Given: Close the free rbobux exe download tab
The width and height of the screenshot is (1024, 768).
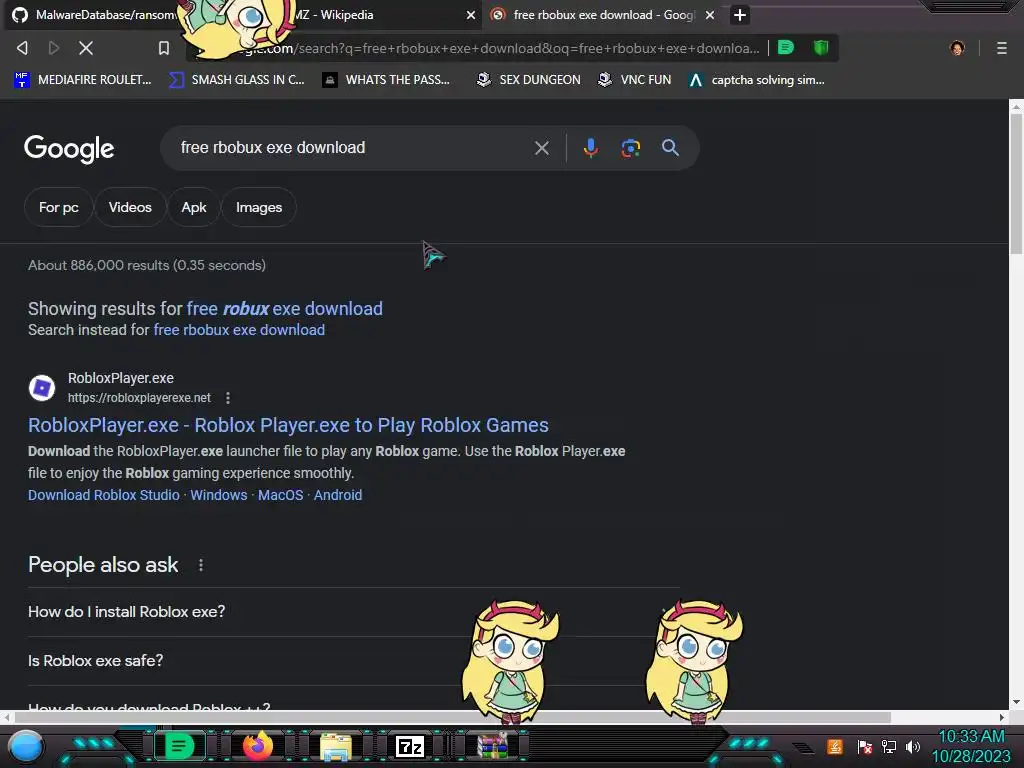Looking at the screenshot, I should pos(710,15).
